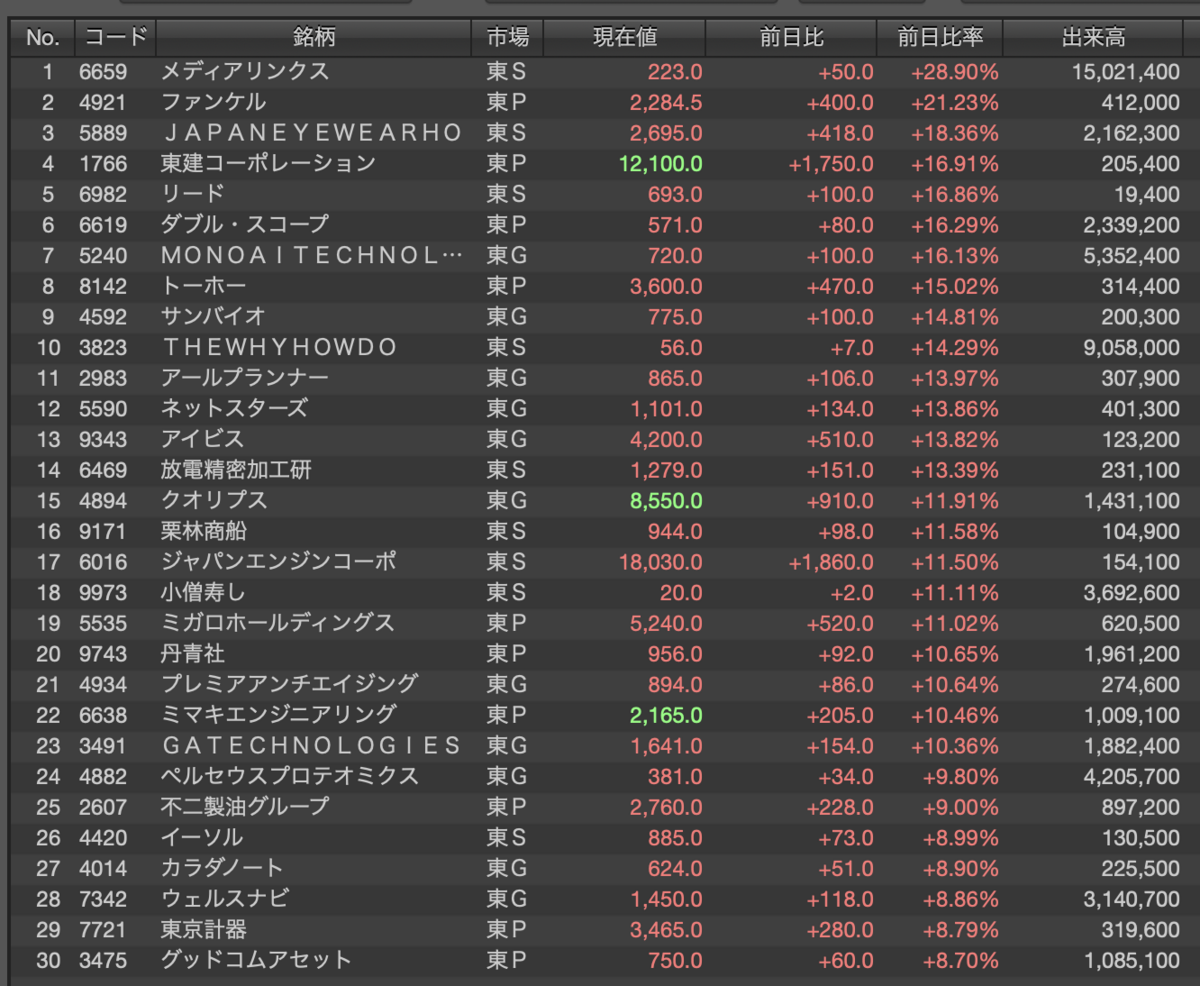Select ミガロホールディングス entry

pyautogui.click(x=278, y=623)
